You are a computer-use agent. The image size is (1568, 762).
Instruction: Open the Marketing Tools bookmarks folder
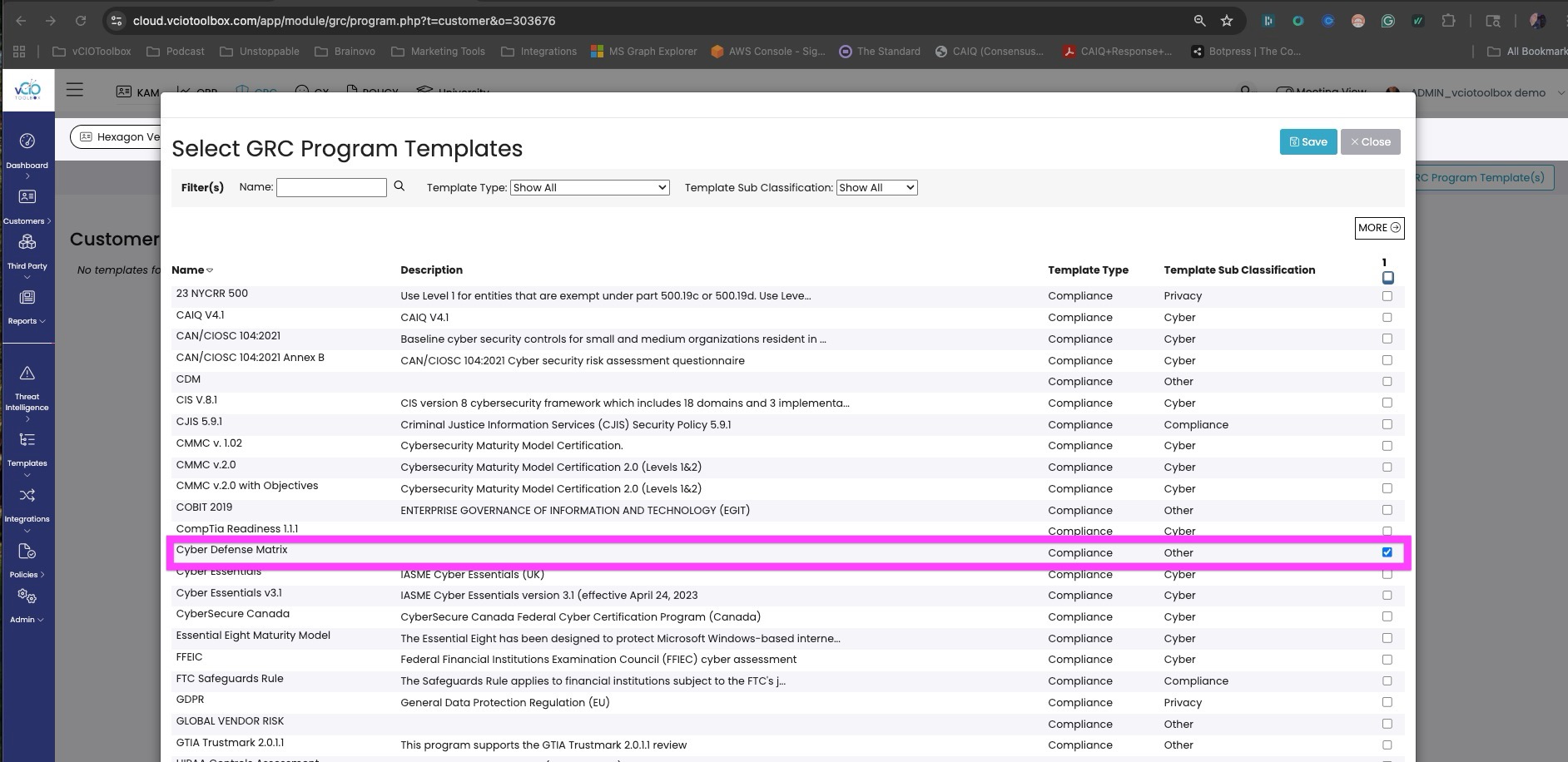point(438,52)
